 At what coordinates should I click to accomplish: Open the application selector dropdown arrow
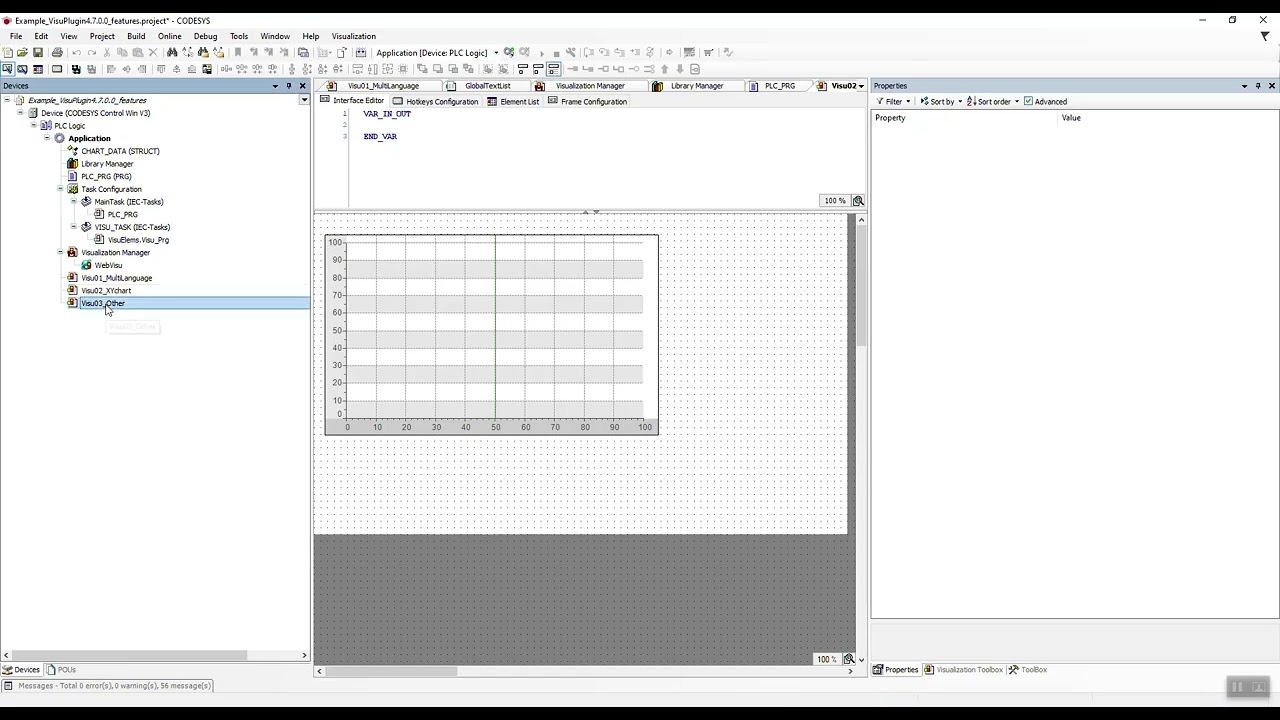click(x=496, y=52)
